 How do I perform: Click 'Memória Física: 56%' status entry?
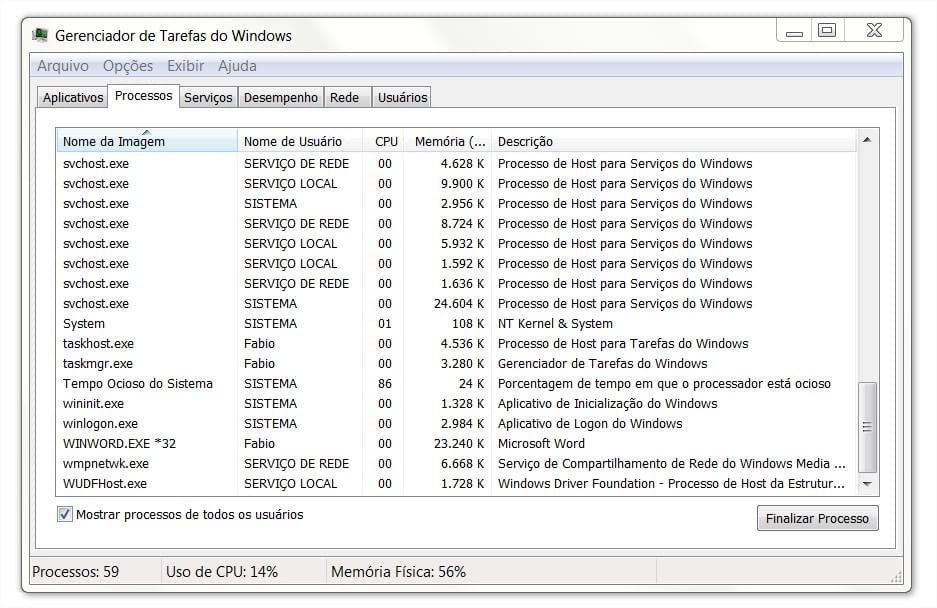click(399, 572)
